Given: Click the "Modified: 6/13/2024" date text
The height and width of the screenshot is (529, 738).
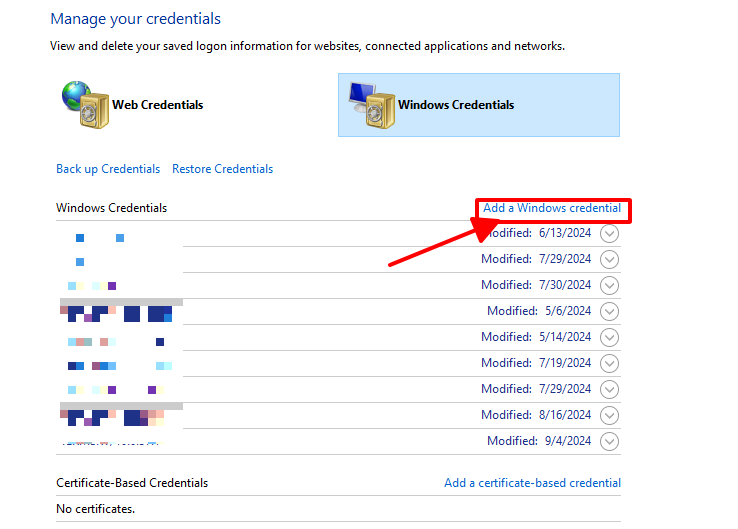Looking at the screenshot, I should [x=536, y=233].
